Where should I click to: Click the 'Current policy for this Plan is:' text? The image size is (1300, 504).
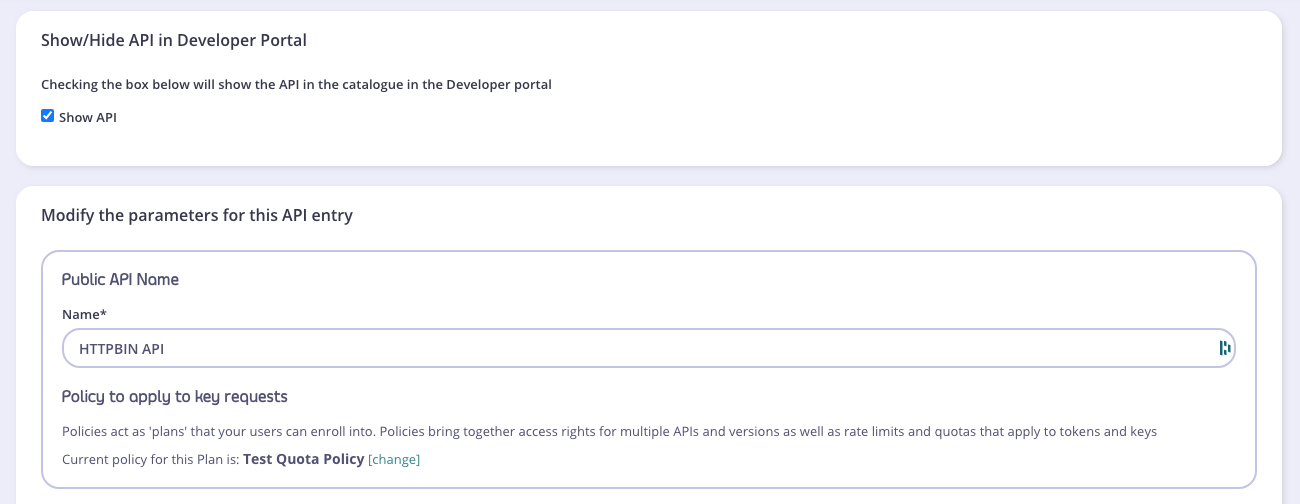(150, 460)
